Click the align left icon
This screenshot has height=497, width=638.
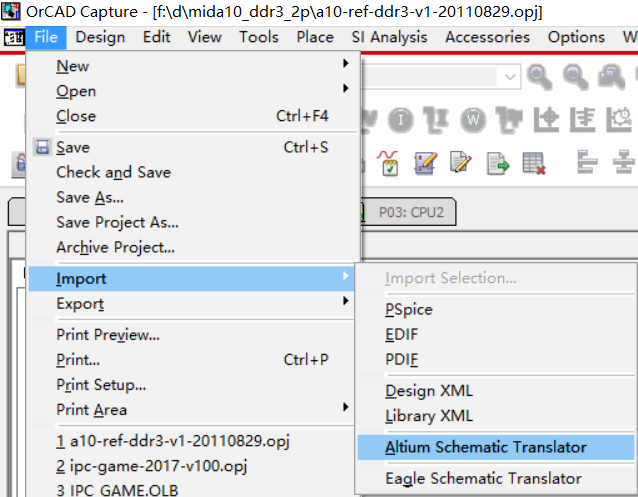587,162
